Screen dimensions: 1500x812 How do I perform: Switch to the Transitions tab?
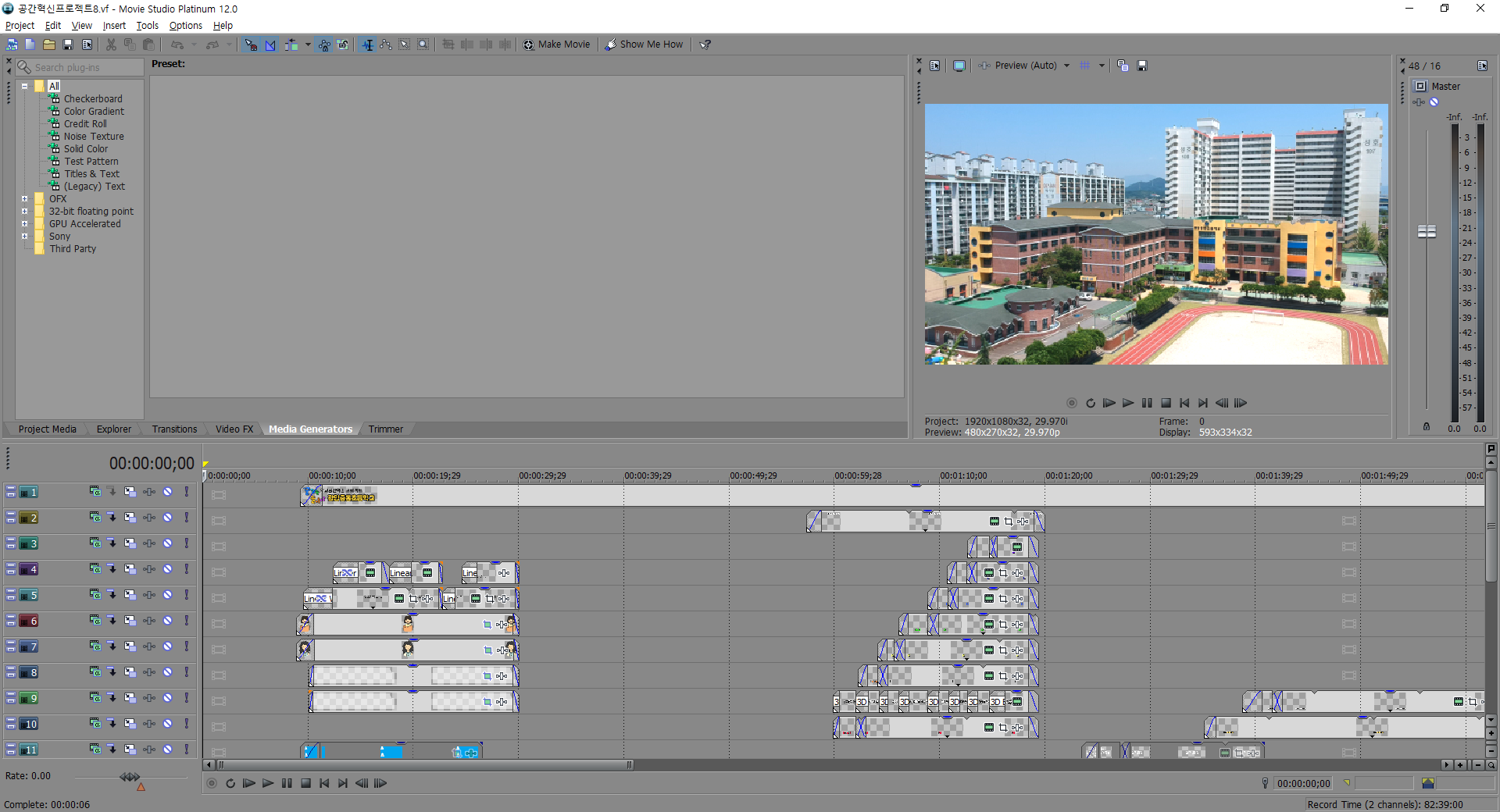[x=174, y=429]
